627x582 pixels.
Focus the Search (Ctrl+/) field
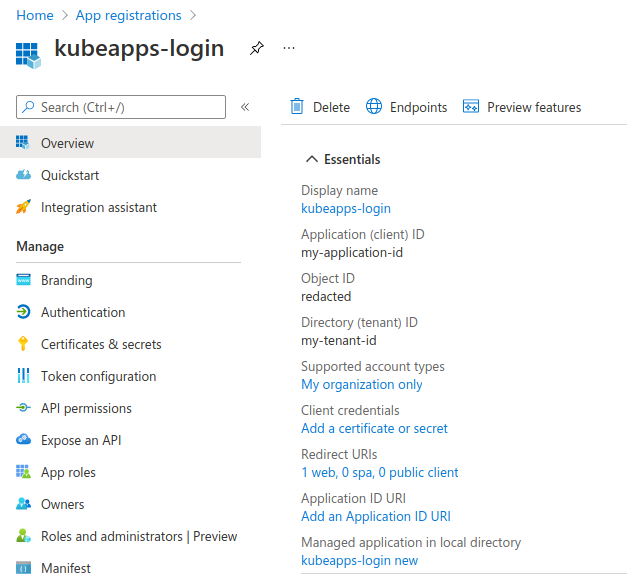click(121, 107)
